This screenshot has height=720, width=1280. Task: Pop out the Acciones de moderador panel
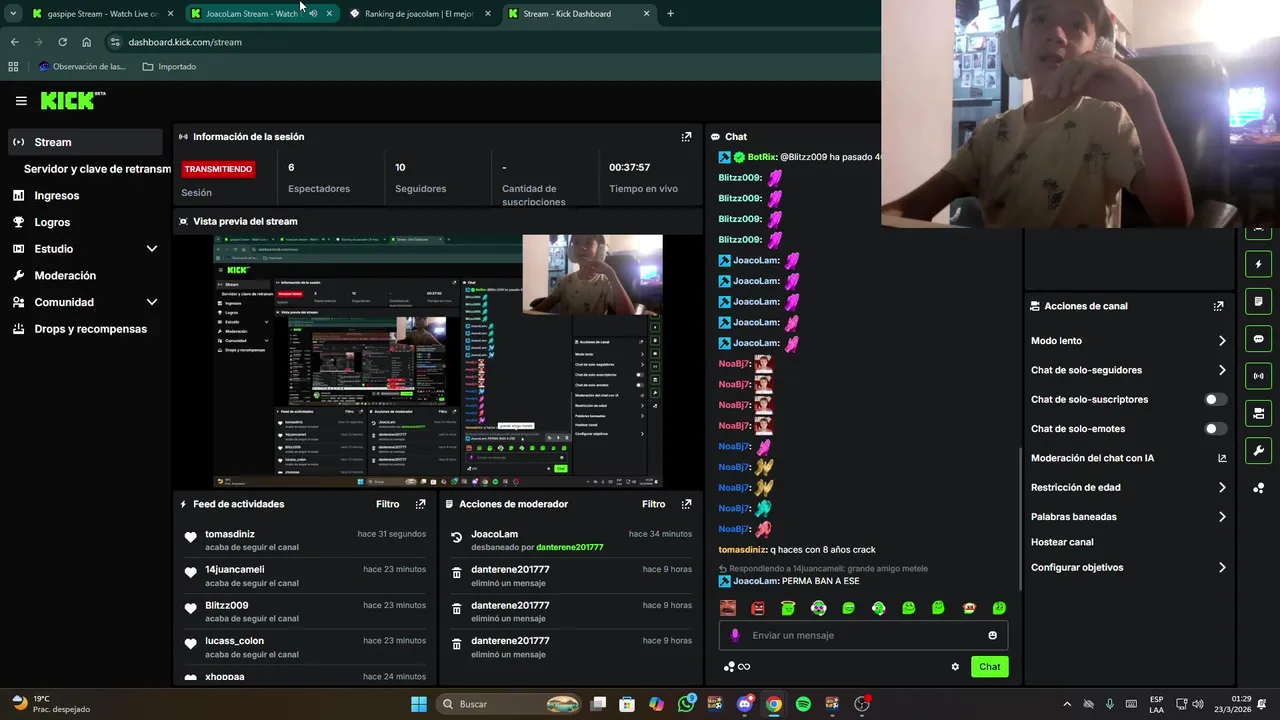click(686, 504)
